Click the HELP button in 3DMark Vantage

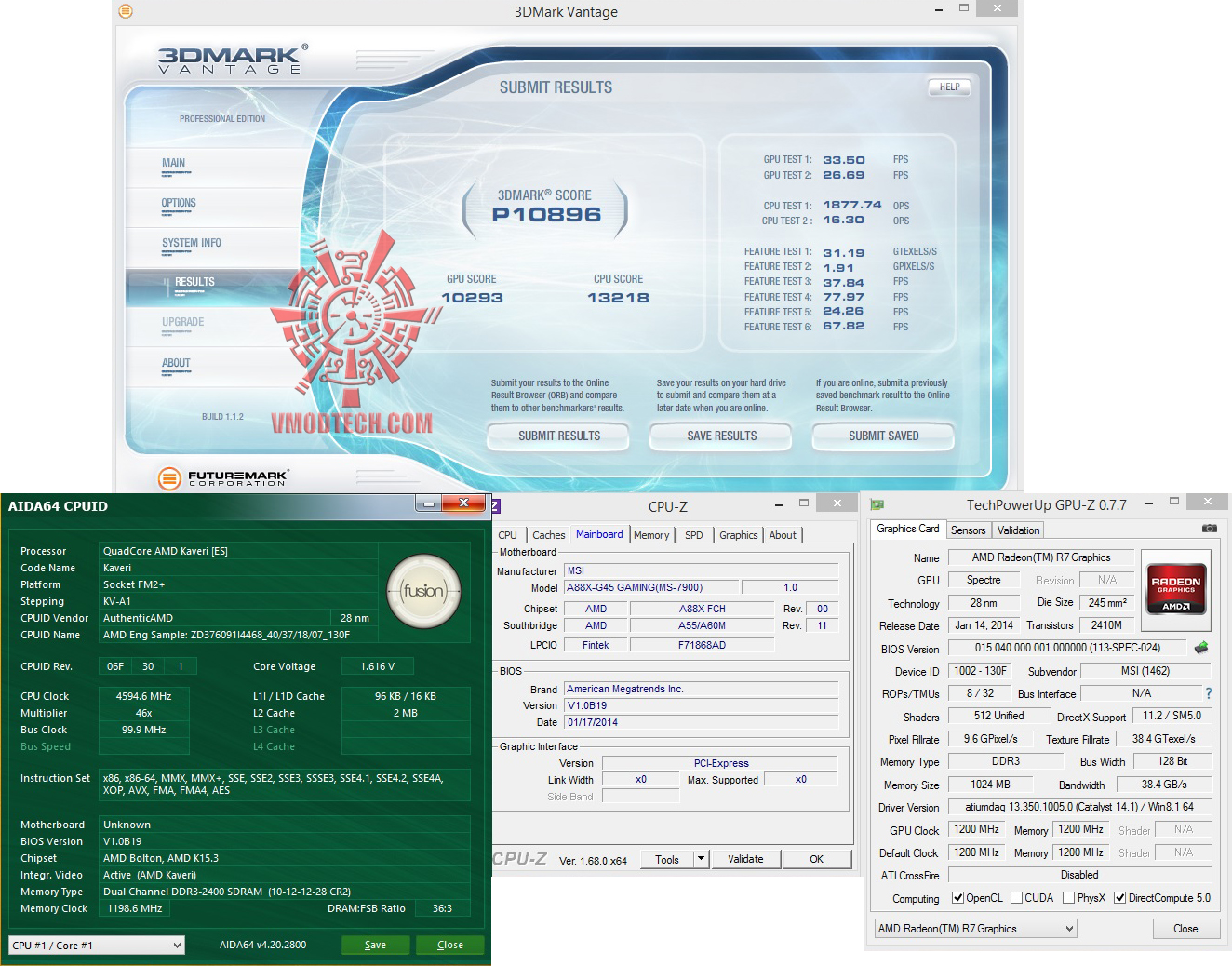(949, 87)
